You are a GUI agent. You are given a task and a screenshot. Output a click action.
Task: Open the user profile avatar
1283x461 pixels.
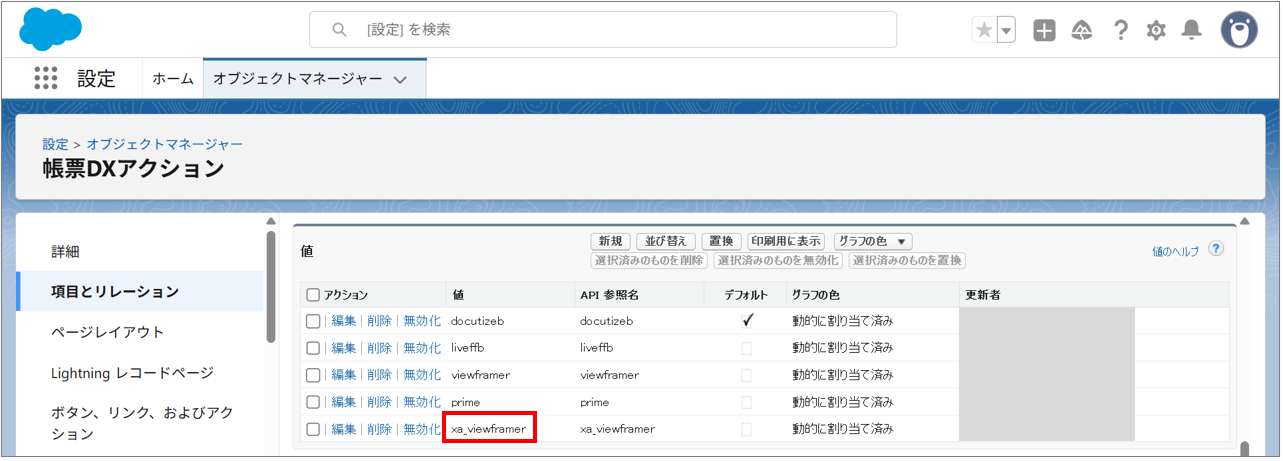click(1238, 30)
